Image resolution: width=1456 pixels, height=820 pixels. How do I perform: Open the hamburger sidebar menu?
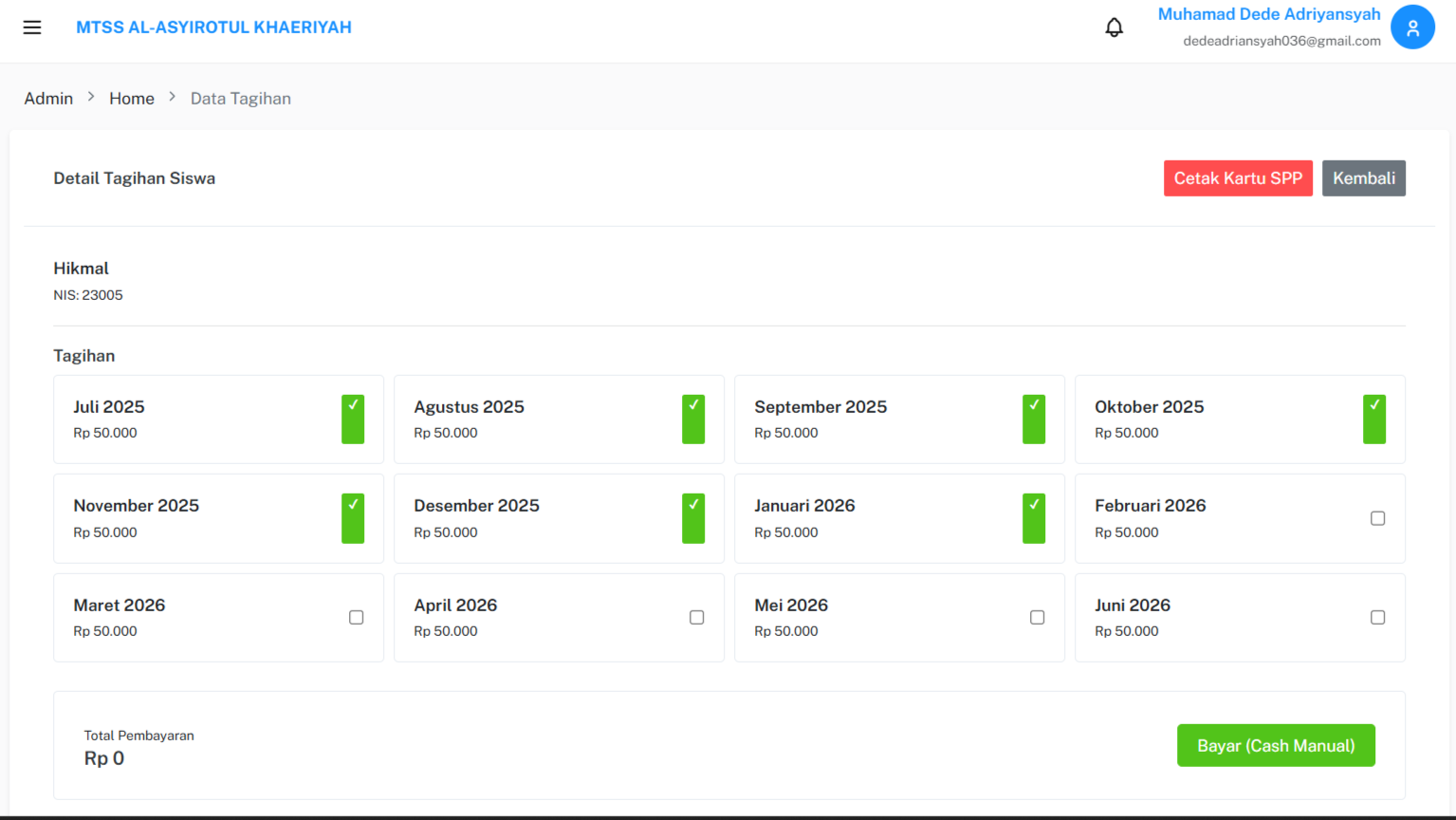click(32, 28)
